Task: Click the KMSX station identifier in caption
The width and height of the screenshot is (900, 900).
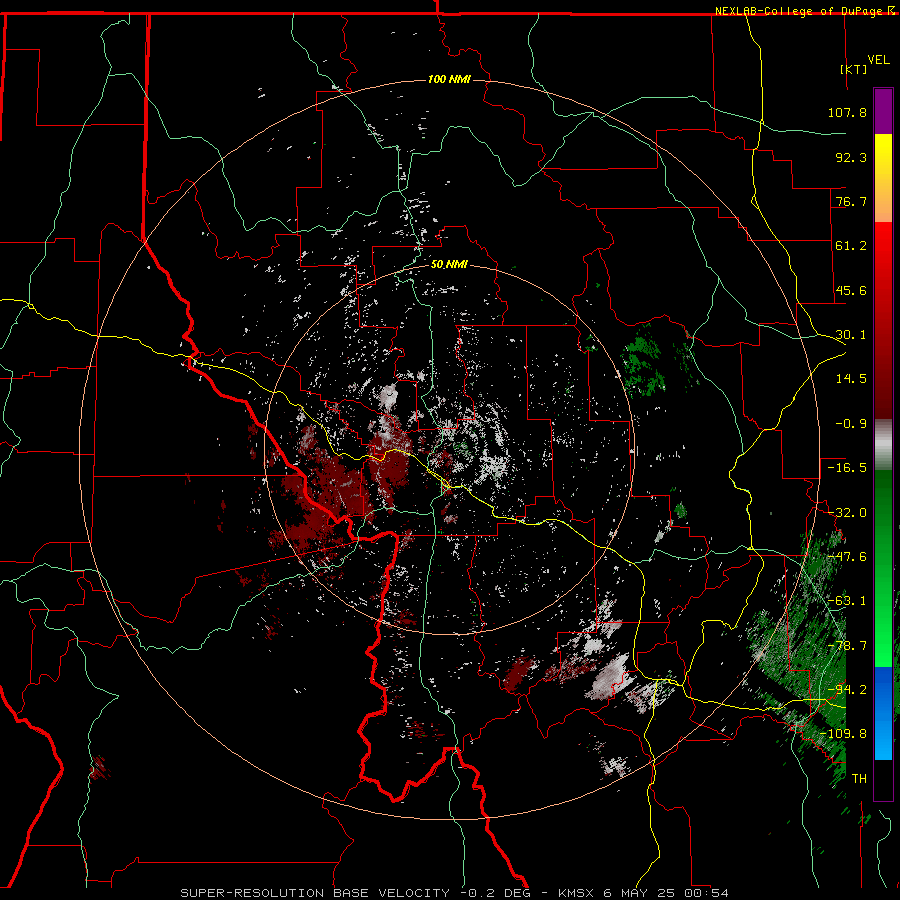Action: [x=576, y=893]
